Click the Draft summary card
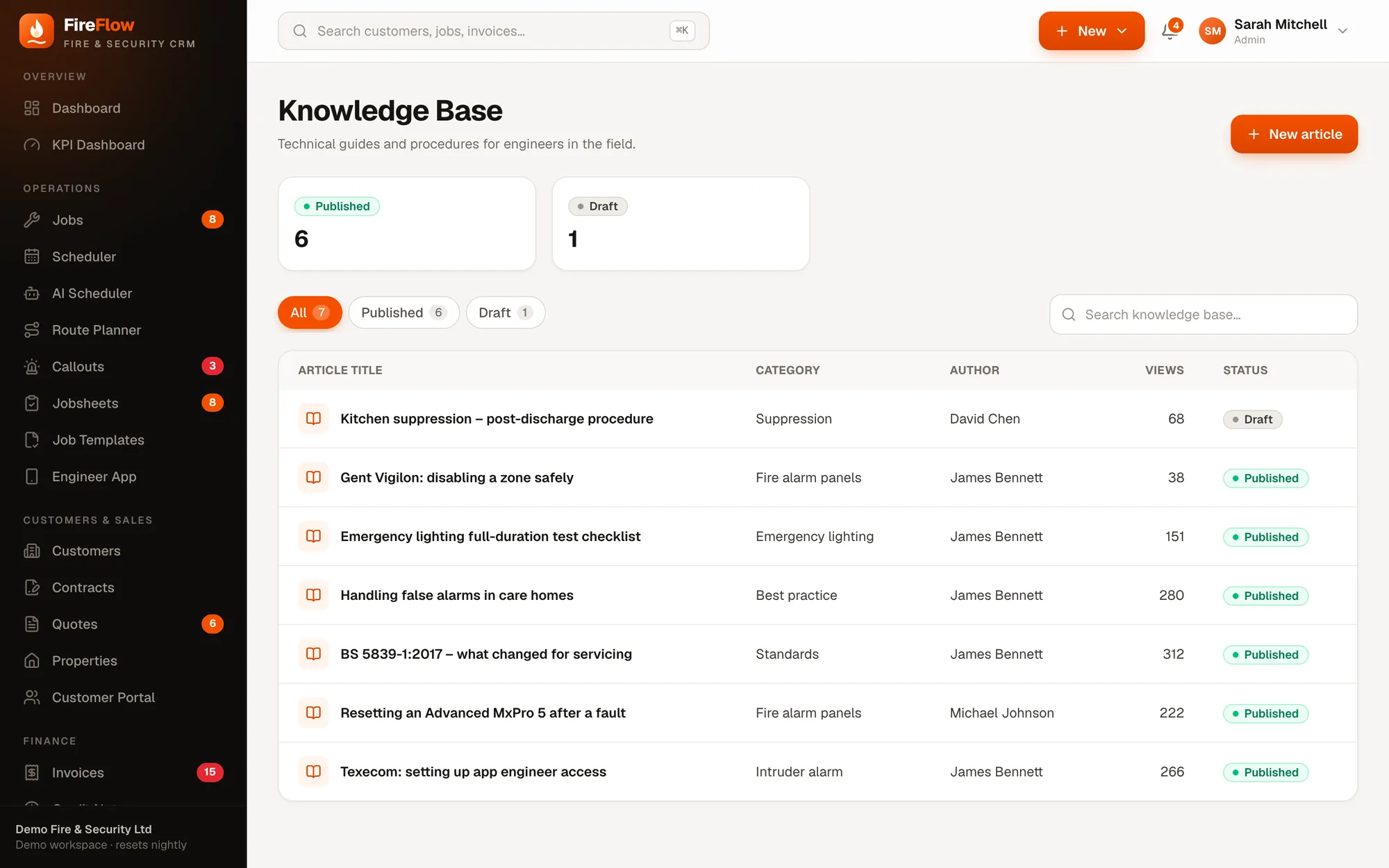The image size is (1389, 868). pos(681,224)
